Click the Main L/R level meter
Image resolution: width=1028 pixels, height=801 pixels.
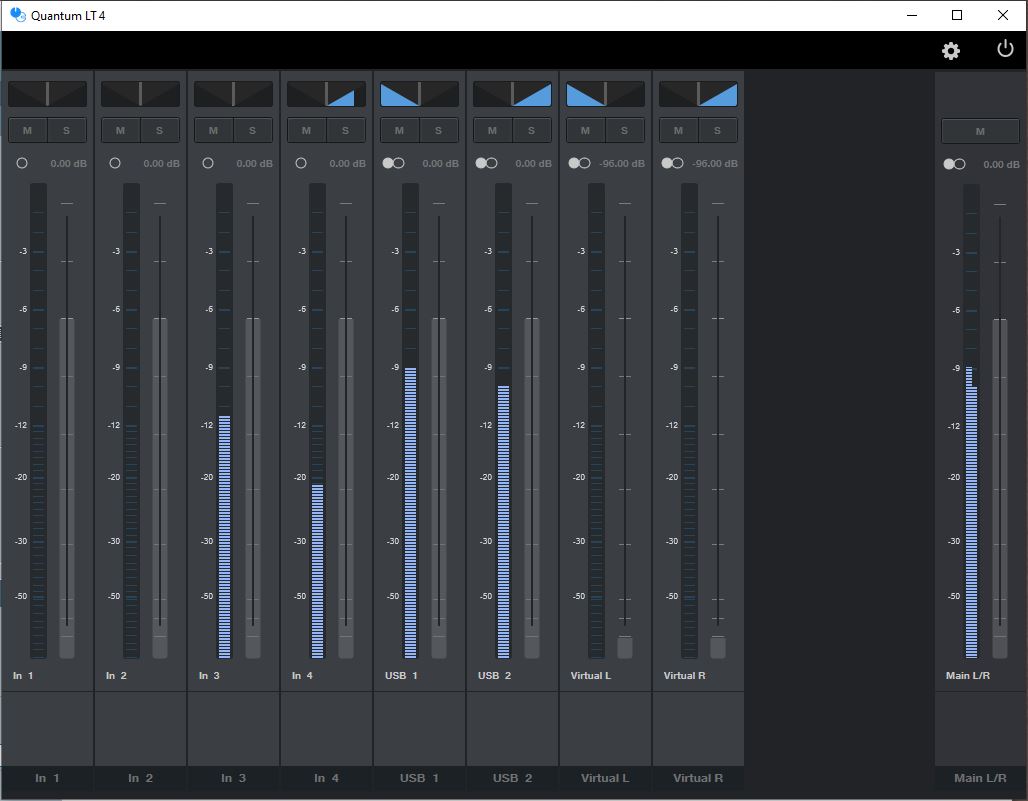[x=972, y=421]
